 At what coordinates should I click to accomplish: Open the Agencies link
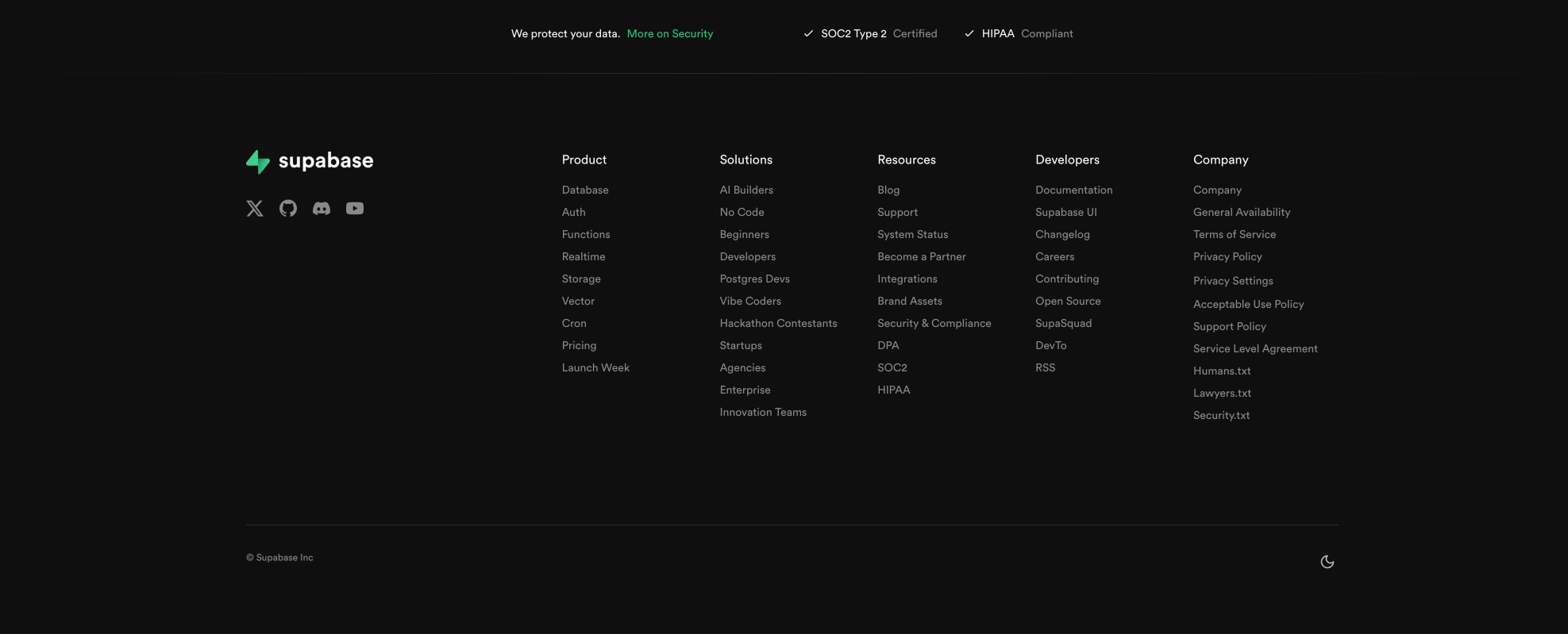pos(743,367)
